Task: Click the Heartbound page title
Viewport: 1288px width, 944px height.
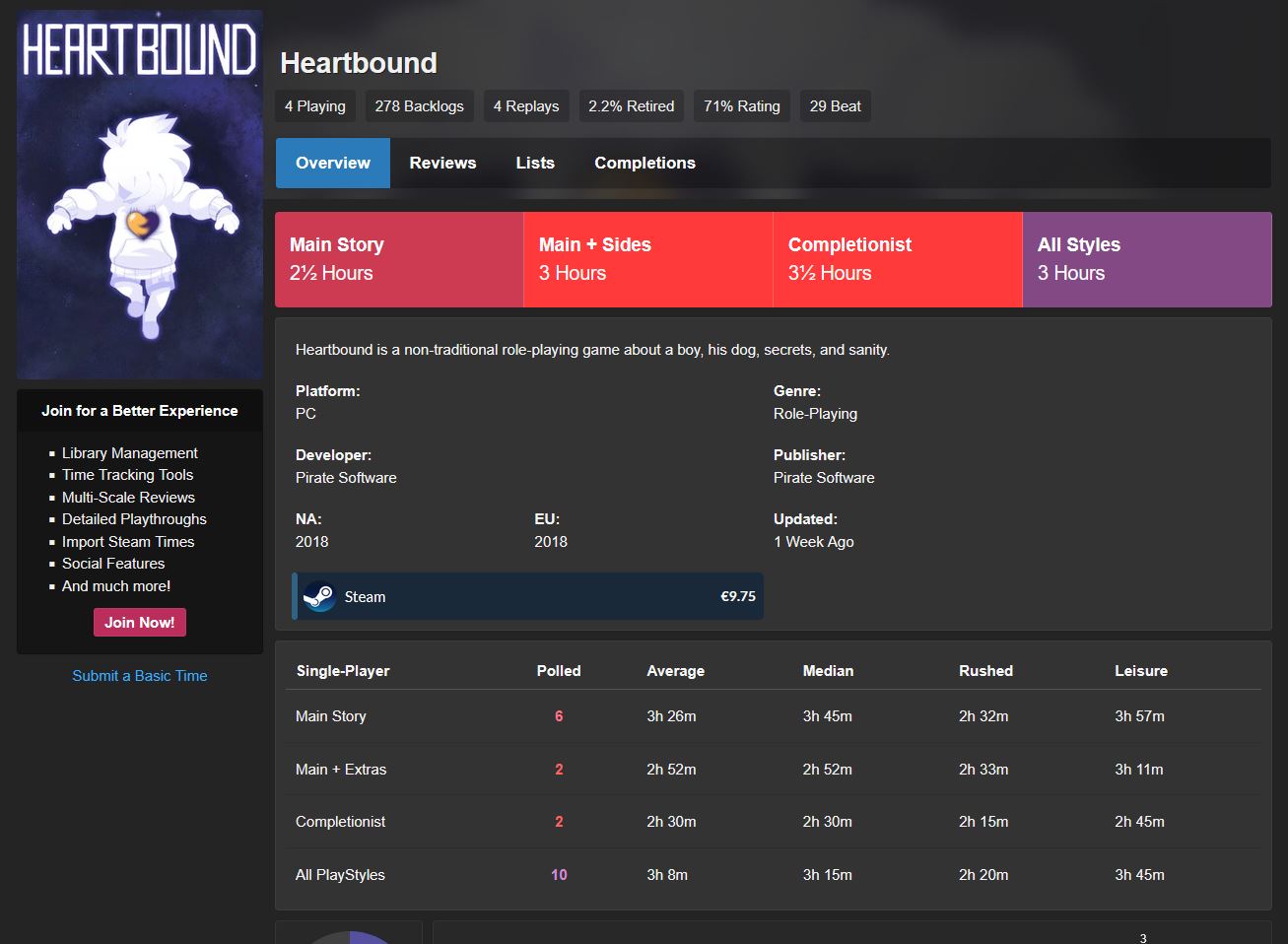Action: pos(359,63)
